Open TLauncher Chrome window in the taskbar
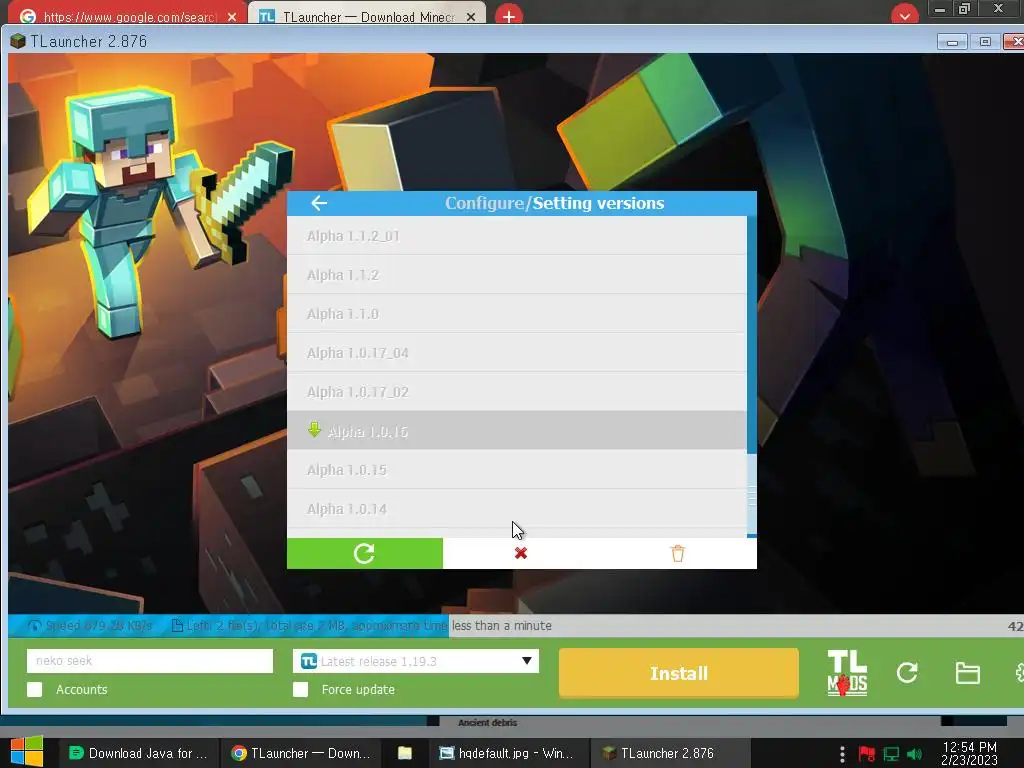Screen dimensions: 1024x768 (x=301, y=753)
